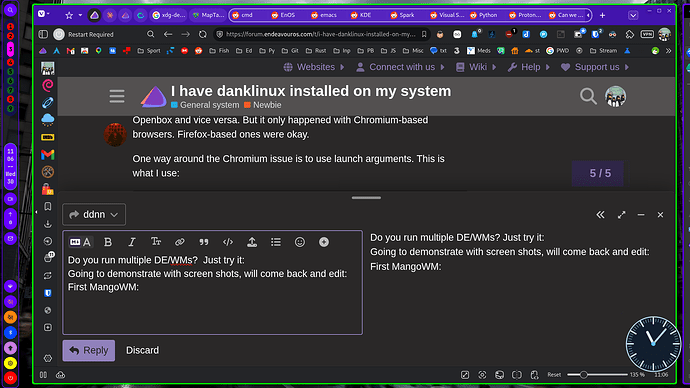The image size is (690, 388).
Task: Toggle Markdown/rich text editor mode
Action: coord(80,242)
